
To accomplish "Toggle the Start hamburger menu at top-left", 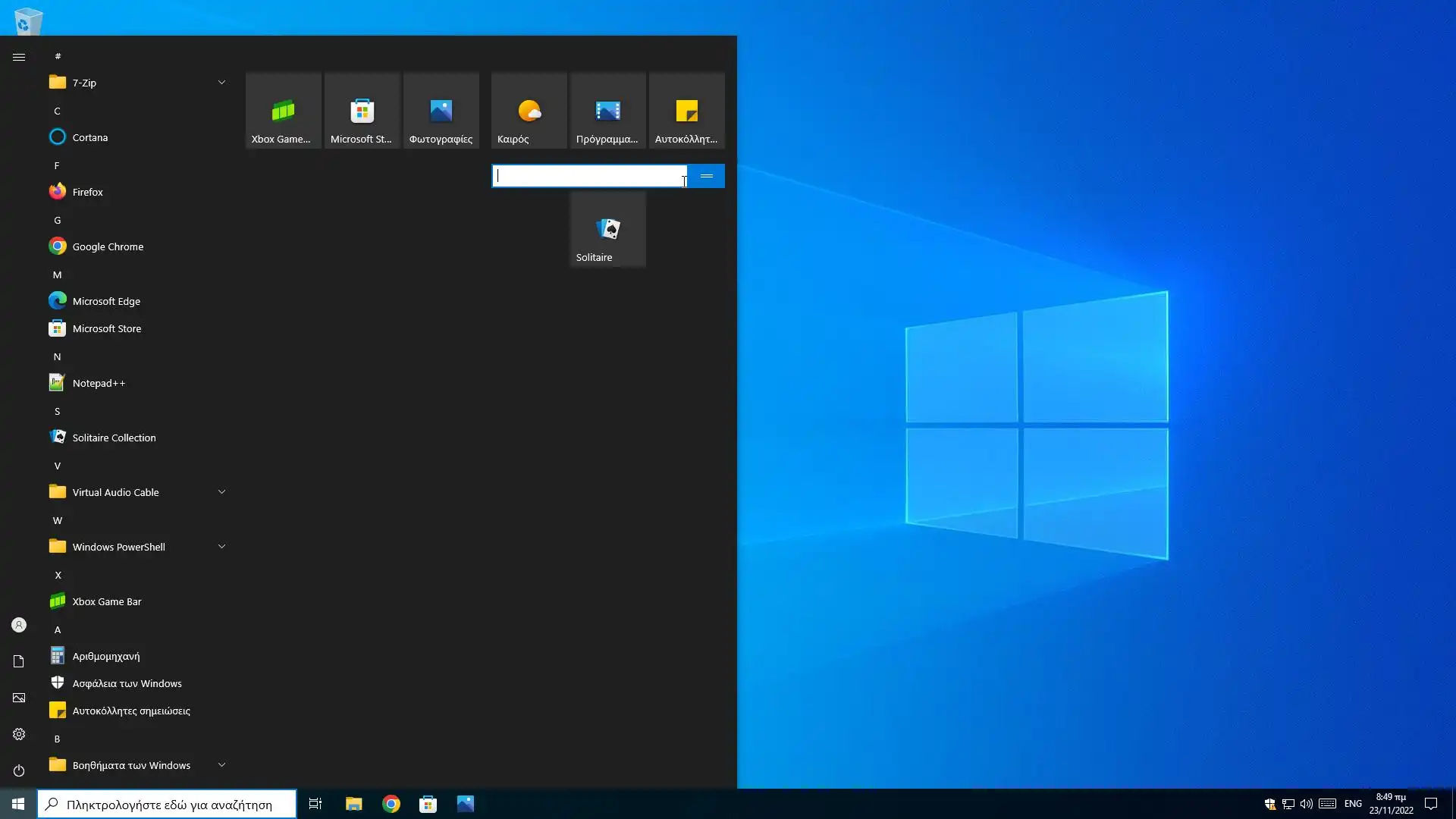I will (19, 57).
